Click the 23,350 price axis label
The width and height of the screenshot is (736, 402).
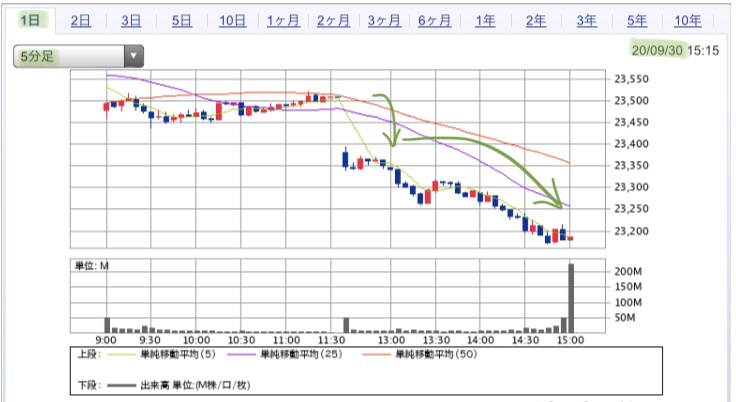631,166
